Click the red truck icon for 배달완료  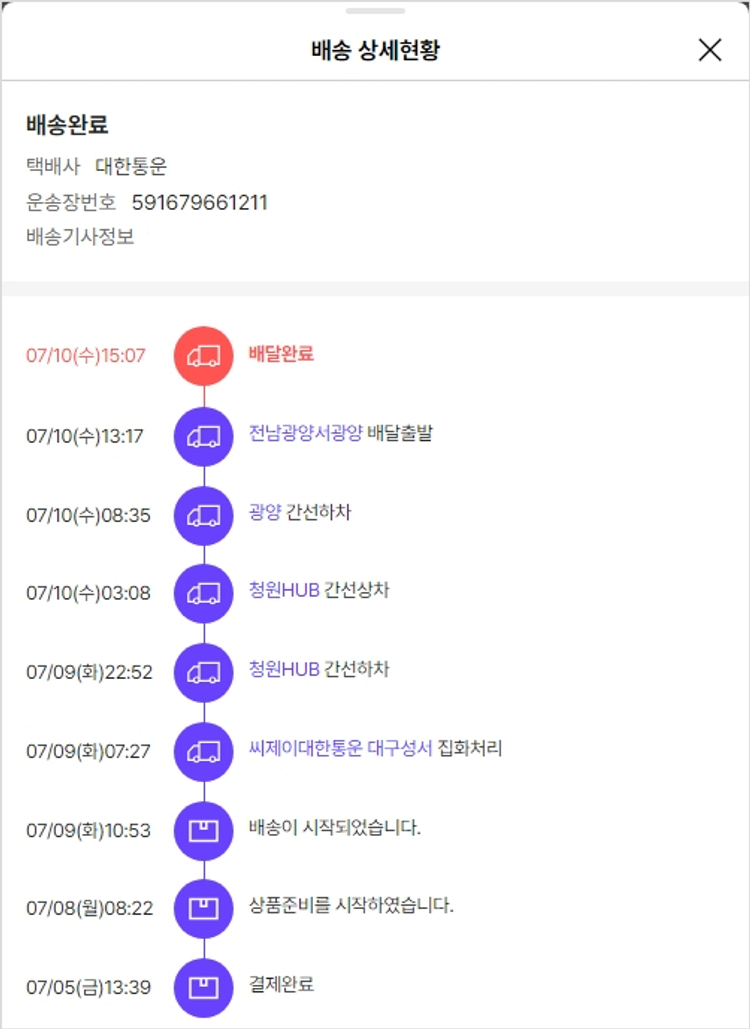204,355
